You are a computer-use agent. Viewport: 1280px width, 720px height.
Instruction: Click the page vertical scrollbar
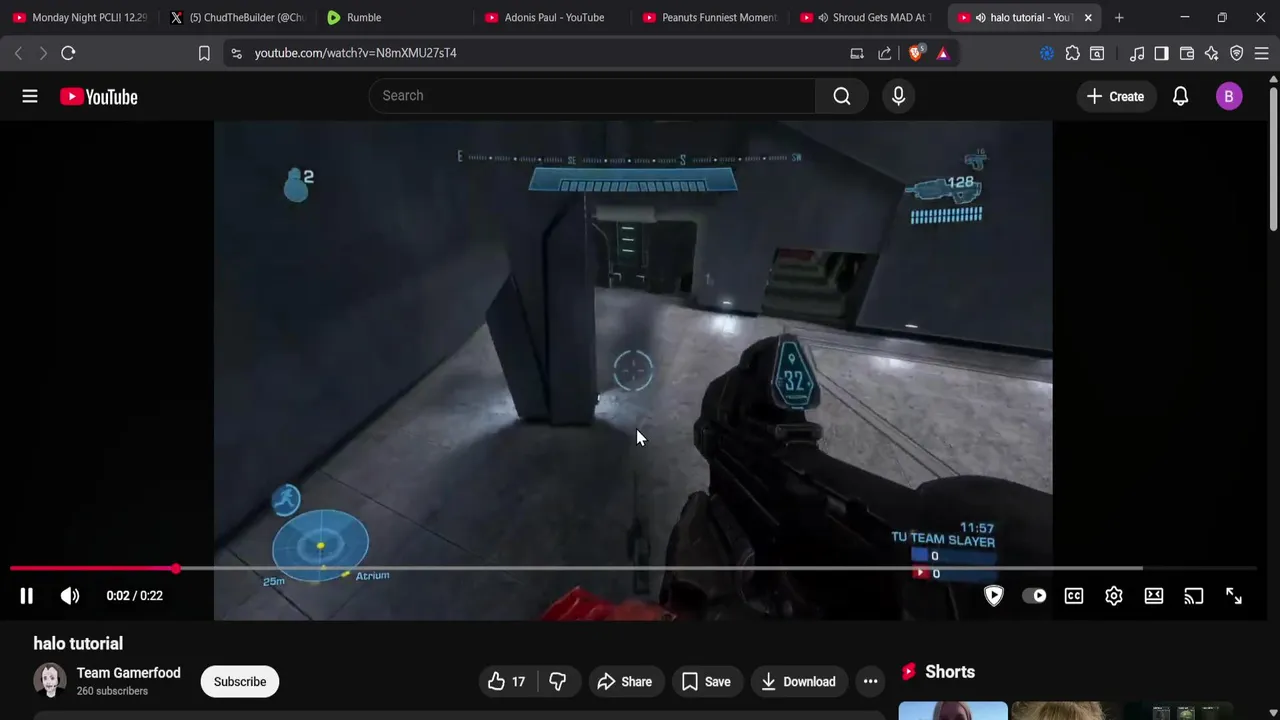[x=1273, y=158]
